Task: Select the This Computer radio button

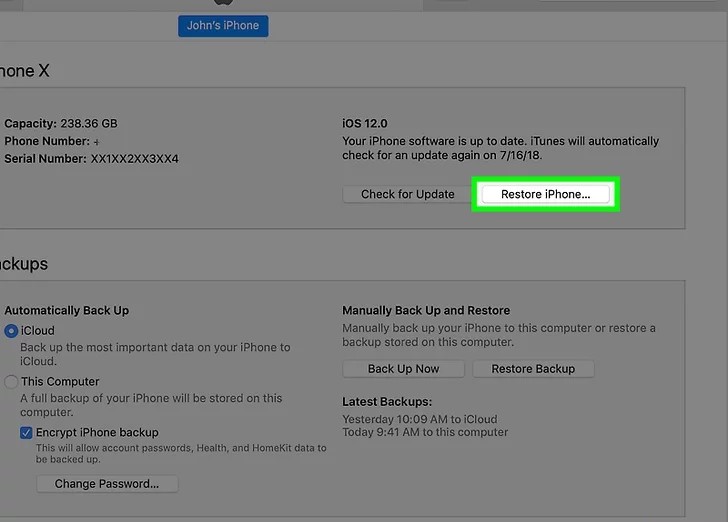Action: (11, 382)
